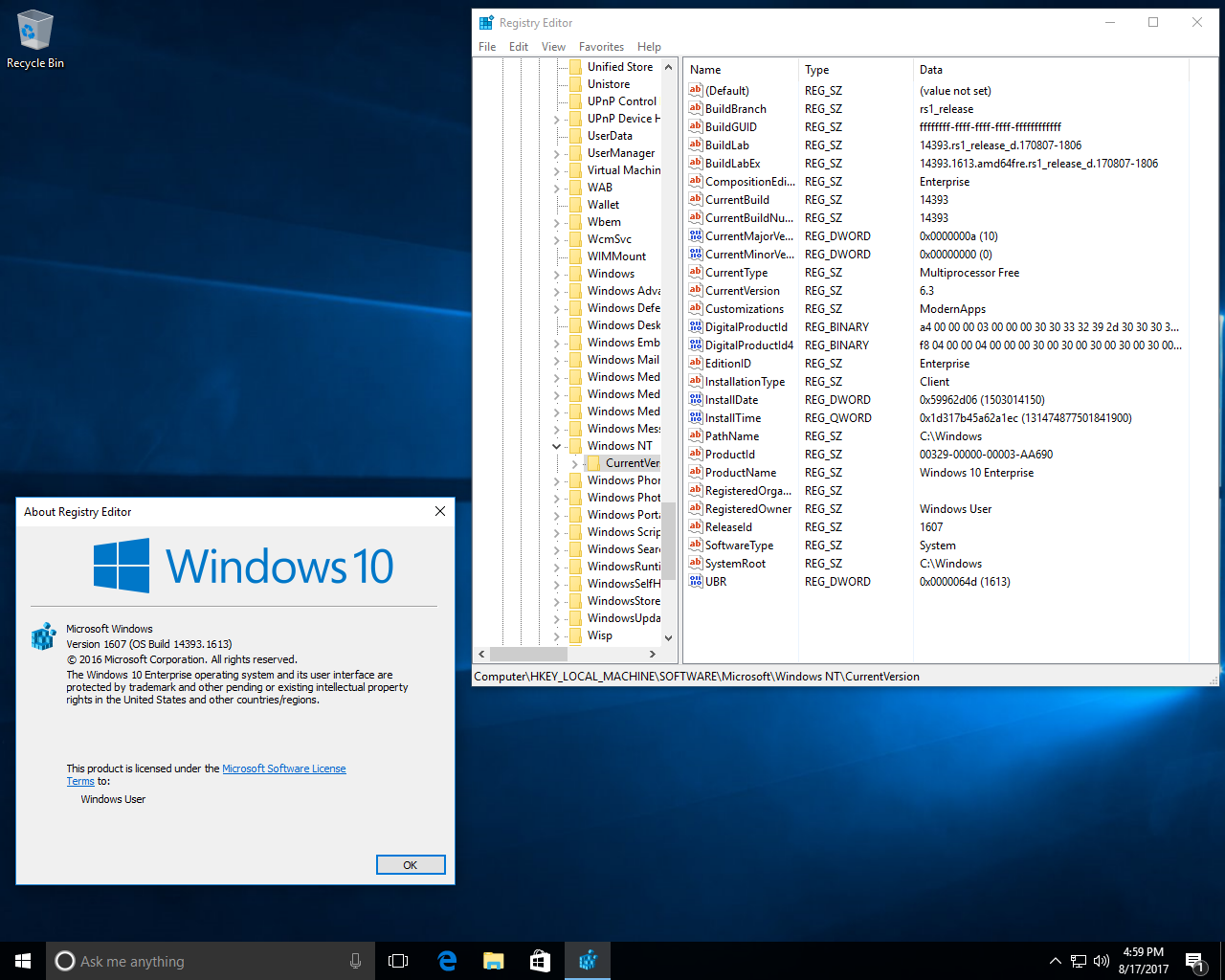This screenshot has height=980, width=1225.
Task: Expand the WcmSvc tree key
Action: [x=556, y=239]
